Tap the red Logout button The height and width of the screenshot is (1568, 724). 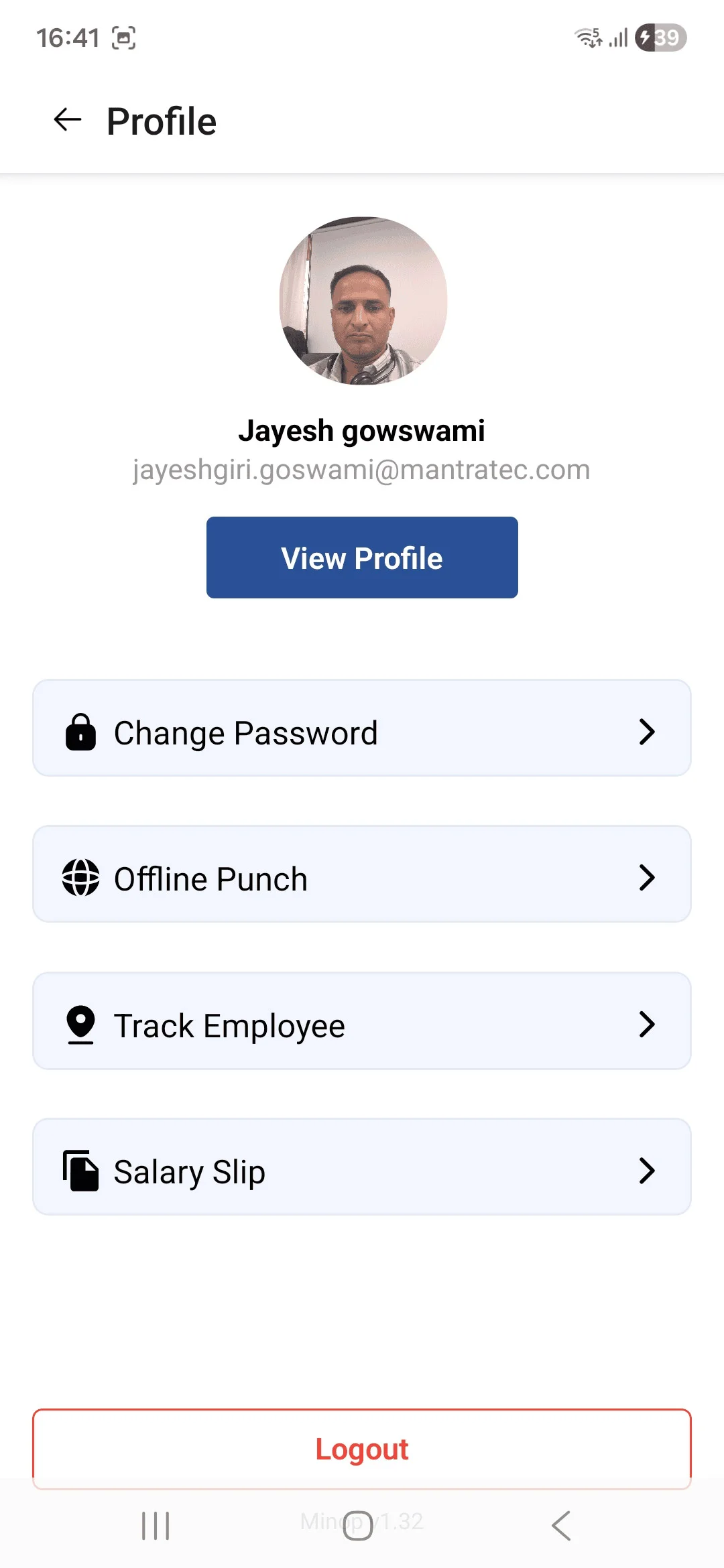coord(362,1449)
